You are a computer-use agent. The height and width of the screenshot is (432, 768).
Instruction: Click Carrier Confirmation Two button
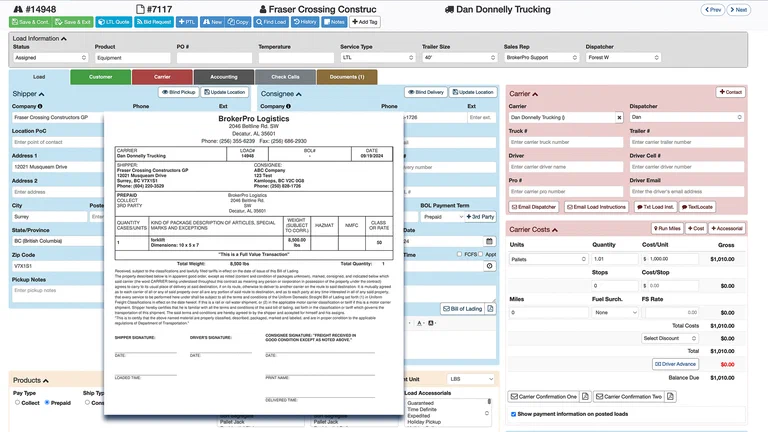tap(628, 397)
